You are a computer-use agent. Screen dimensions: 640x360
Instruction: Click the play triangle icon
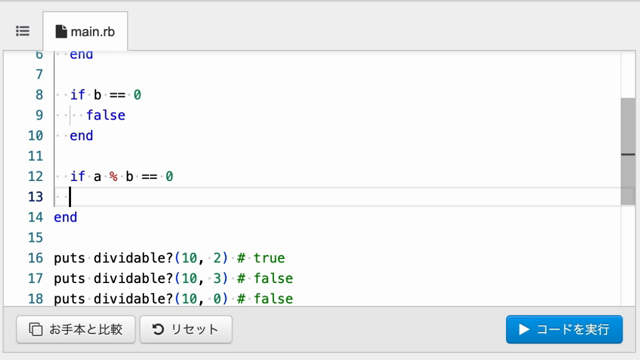click(x=524, y=329)
